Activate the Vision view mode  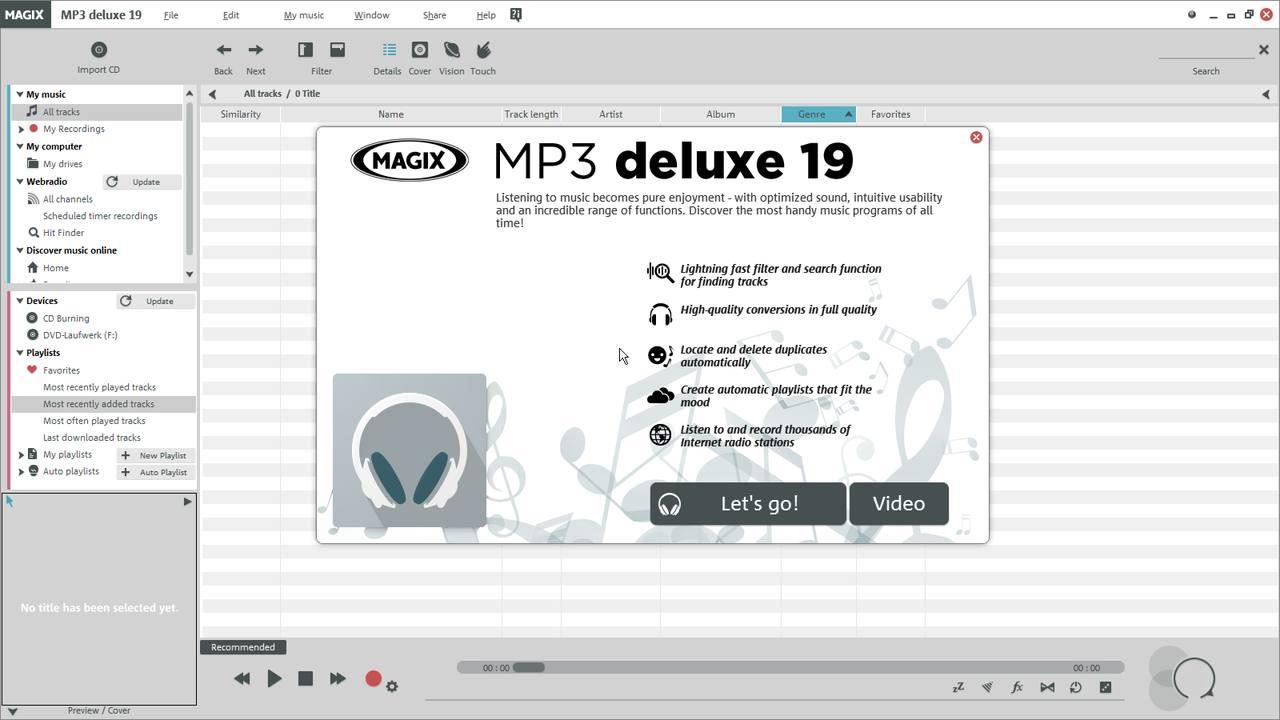451,50
